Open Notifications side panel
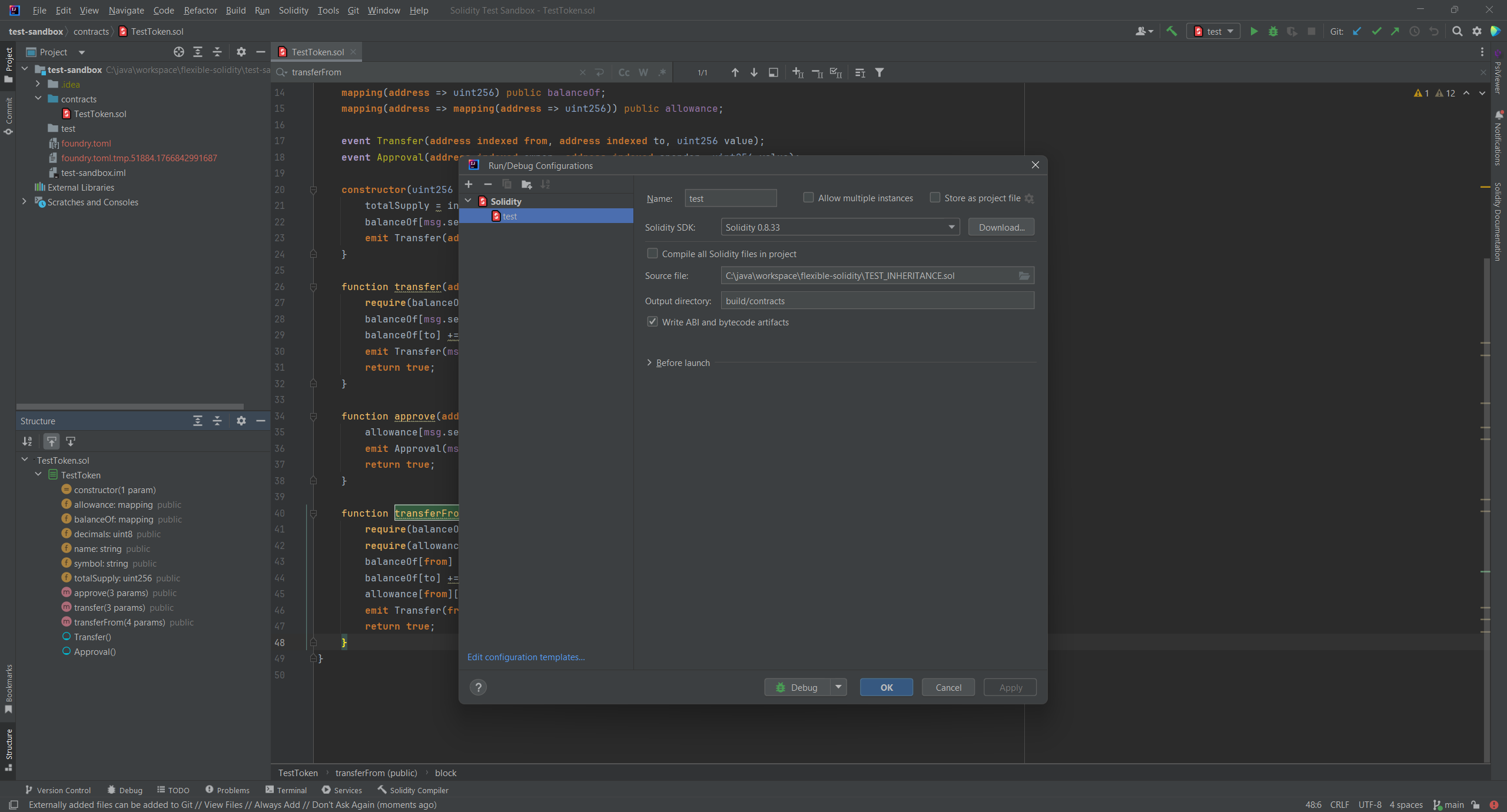The image size is (1507, 812). [x=1498, y=138]
